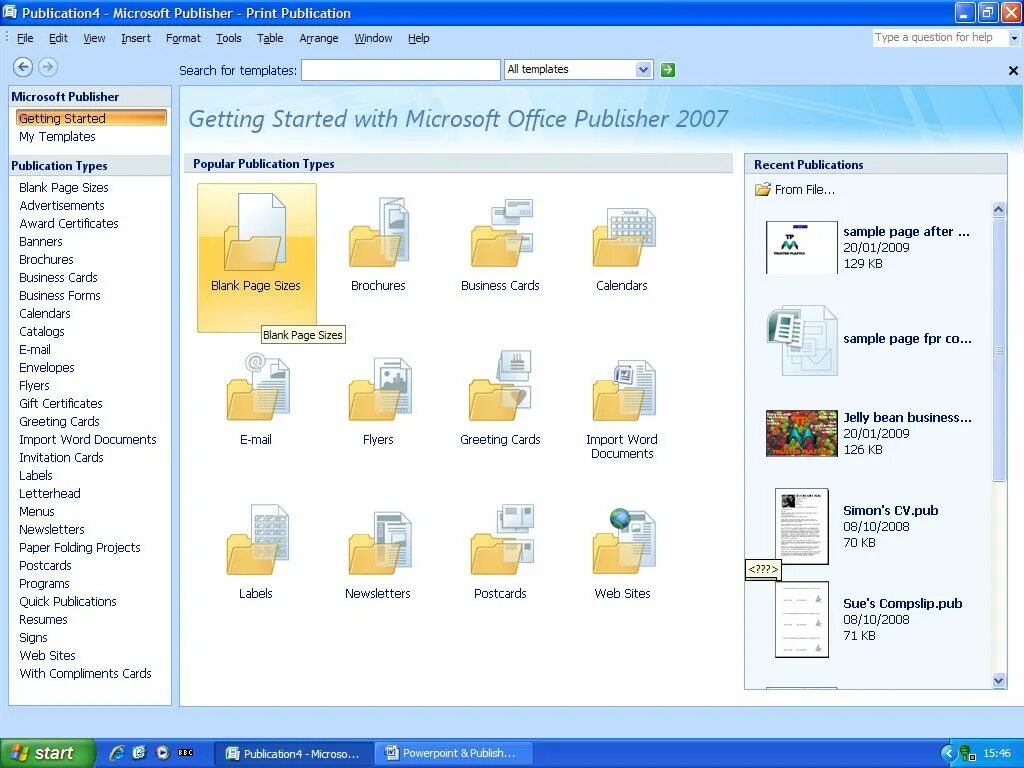Click the Windows start button
The height and width of the screenshot is (768, 1024).
pos(47,753)
